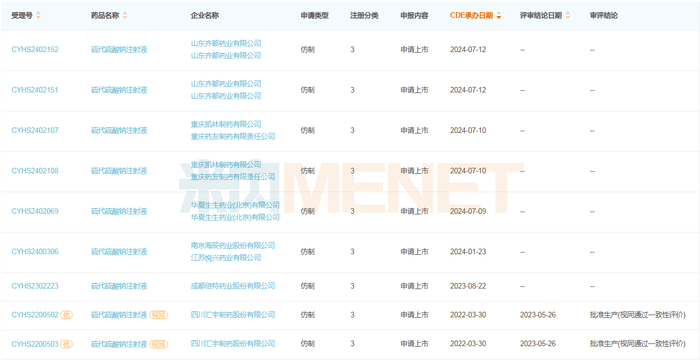Click the 企业名称 column header
700x360 pixels.
click(x=205, y=15)
